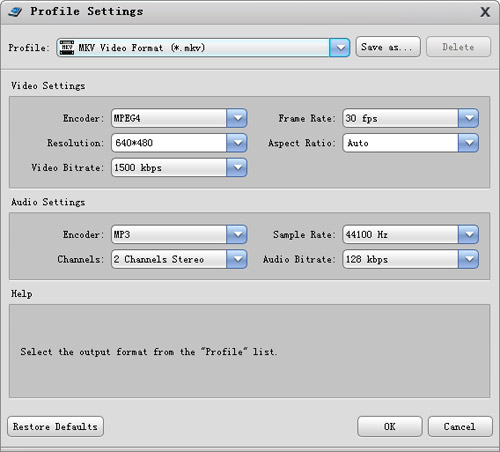Screen dimensions: 500x452
Task: Click the 'Frame Rate:' label
Action: coord(307,118)
